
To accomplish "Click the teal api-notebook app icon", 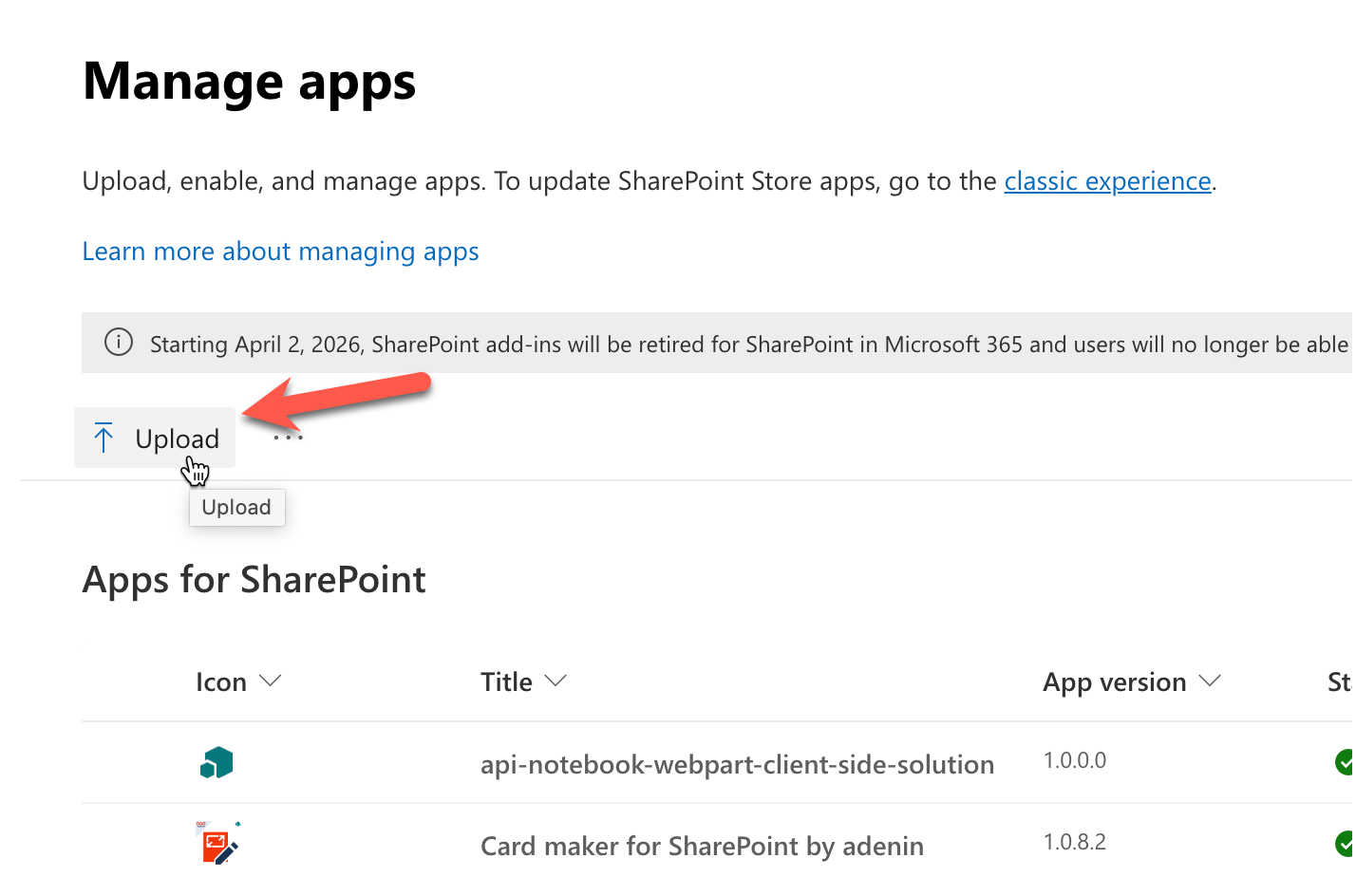I will pyautogui.click(x=217, y=763).
